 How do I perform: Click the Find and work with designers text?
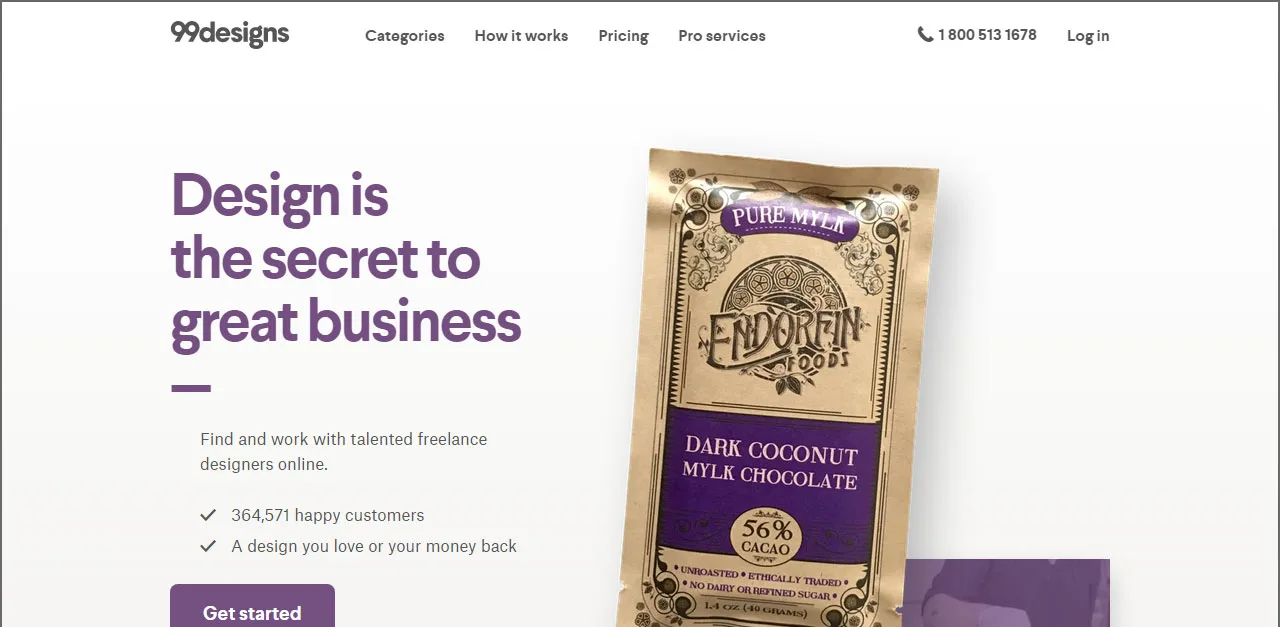344,451
